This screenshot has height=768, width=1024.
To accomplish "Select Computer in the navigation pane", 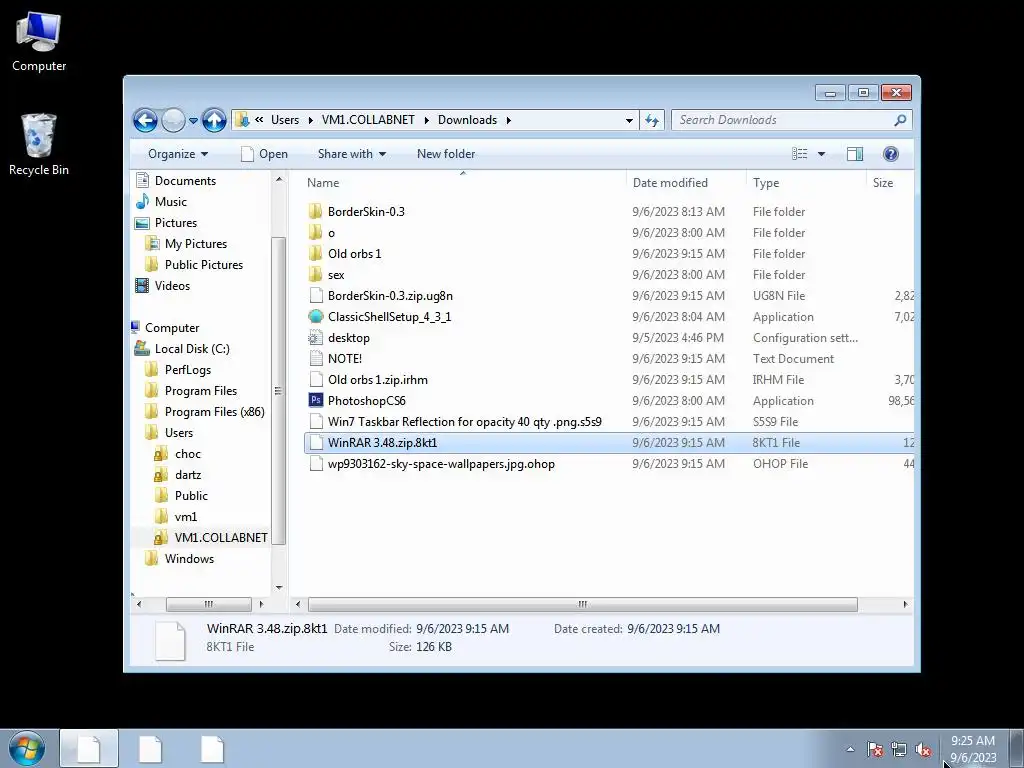I will (x=172, y=328).
